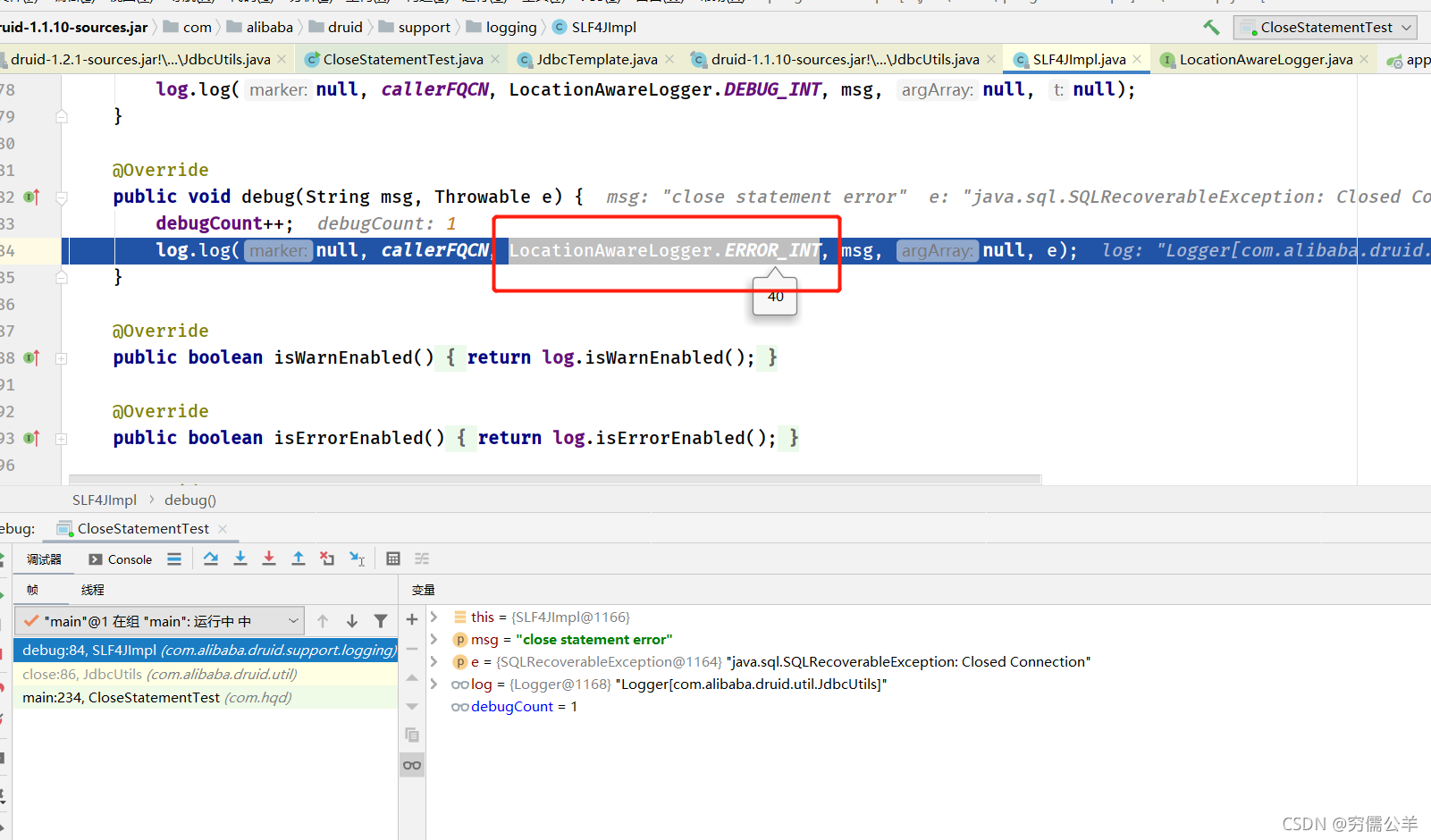
Task: Click SLF4JImpl in the editor breadcrumb bar
Action: pos(105,500)
